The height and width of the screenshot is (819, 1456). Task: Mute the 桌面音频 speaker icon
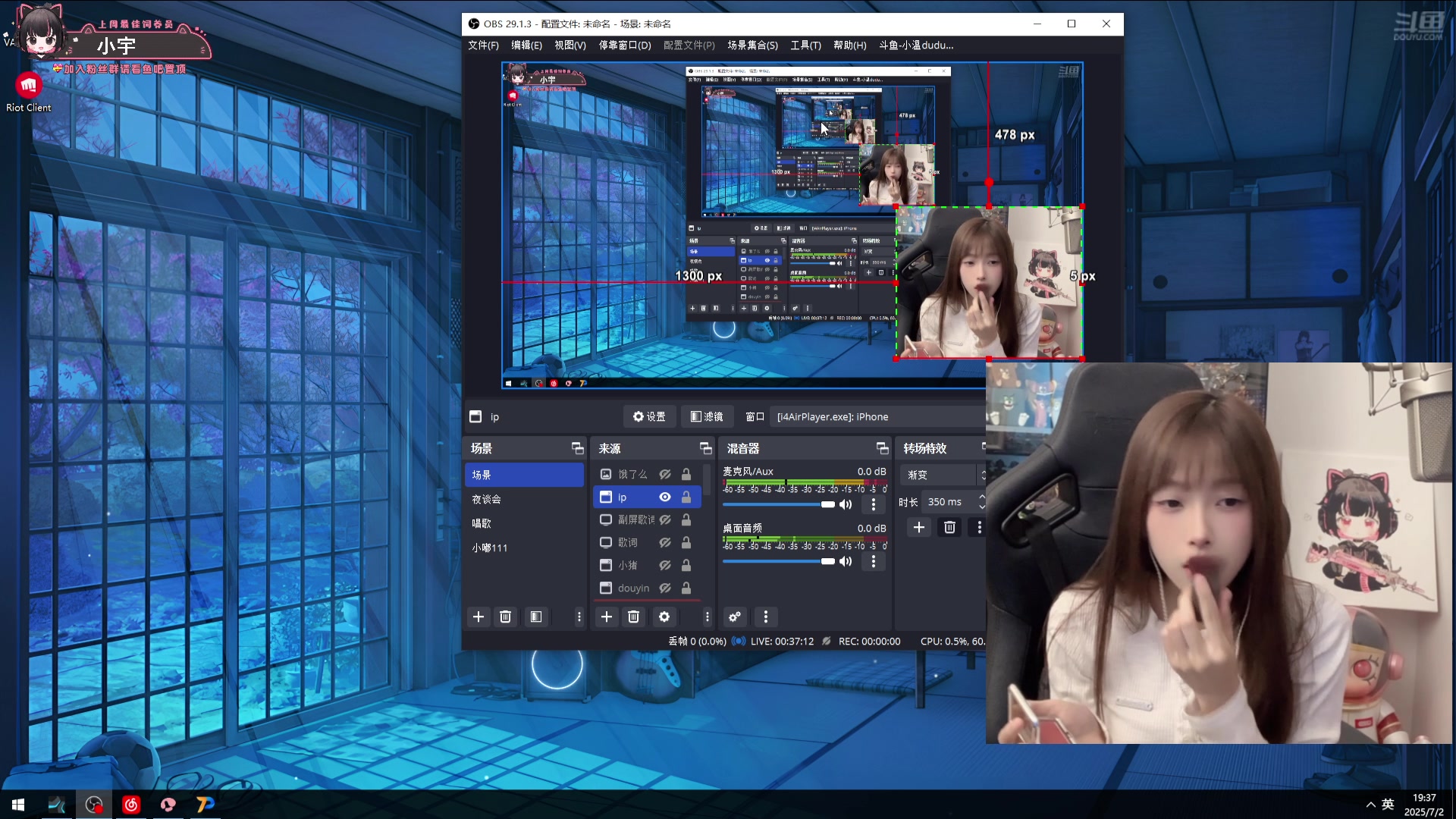(846, 561)
